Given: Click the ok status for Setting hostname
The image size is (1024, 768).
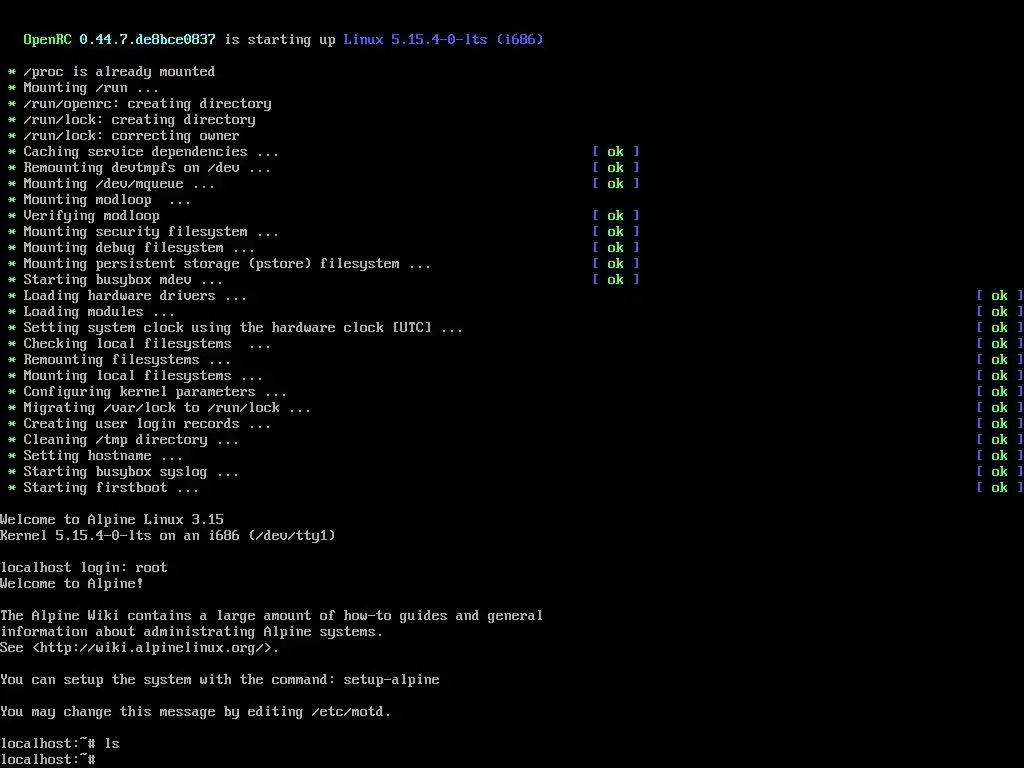Looking at the screenshot, I should click(999, 455).
